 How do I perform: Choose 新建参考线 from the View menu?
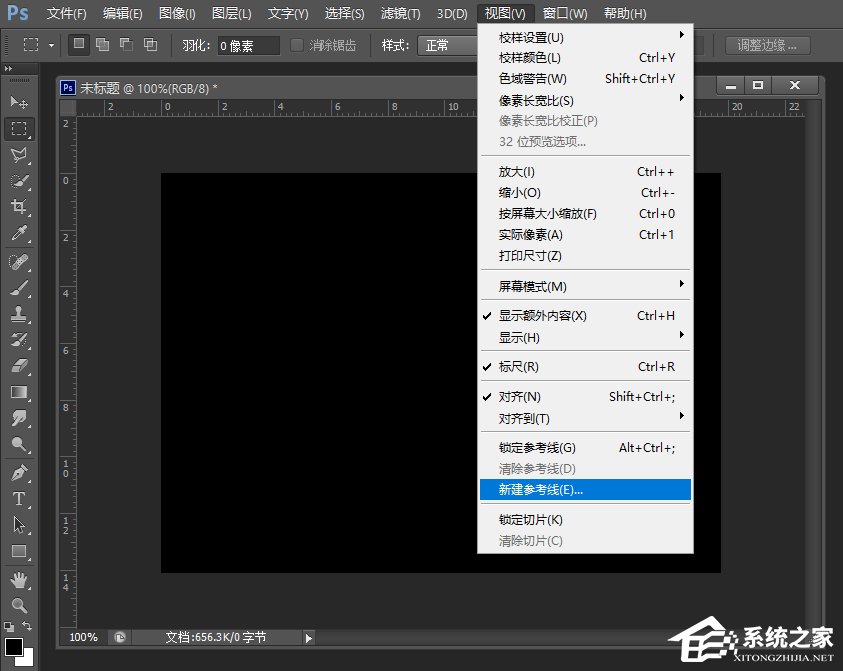tap(541, 489)
